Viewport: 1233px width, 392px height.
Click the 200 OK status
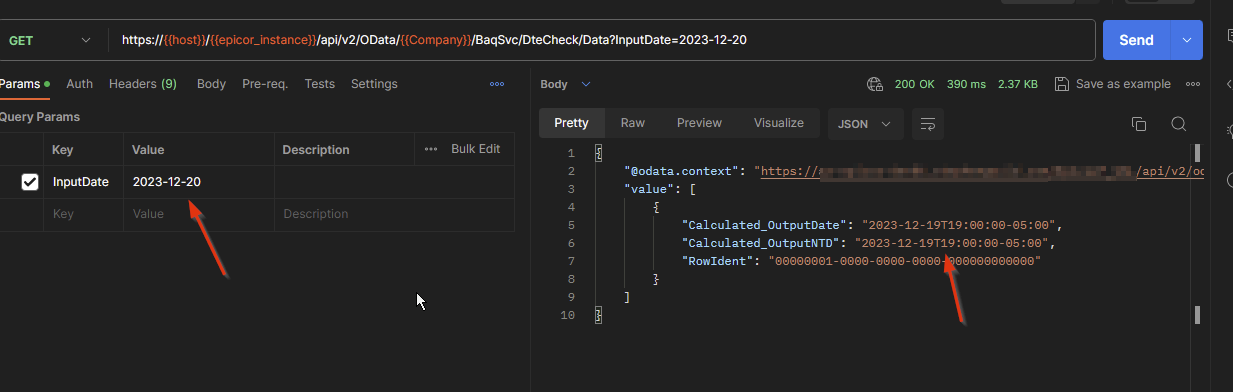coord(915,84)
